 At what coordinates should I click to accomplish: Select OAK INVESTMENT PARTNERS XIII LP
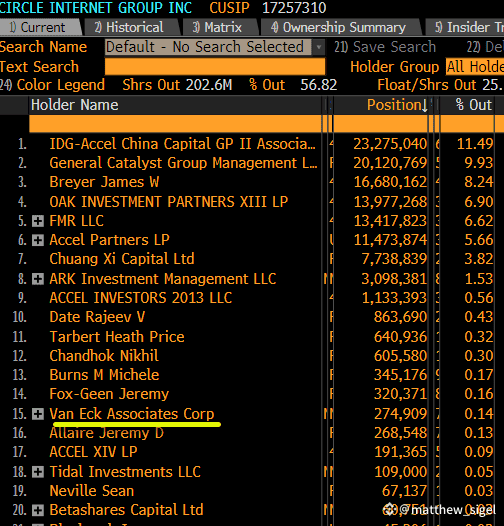click(168, 202)
